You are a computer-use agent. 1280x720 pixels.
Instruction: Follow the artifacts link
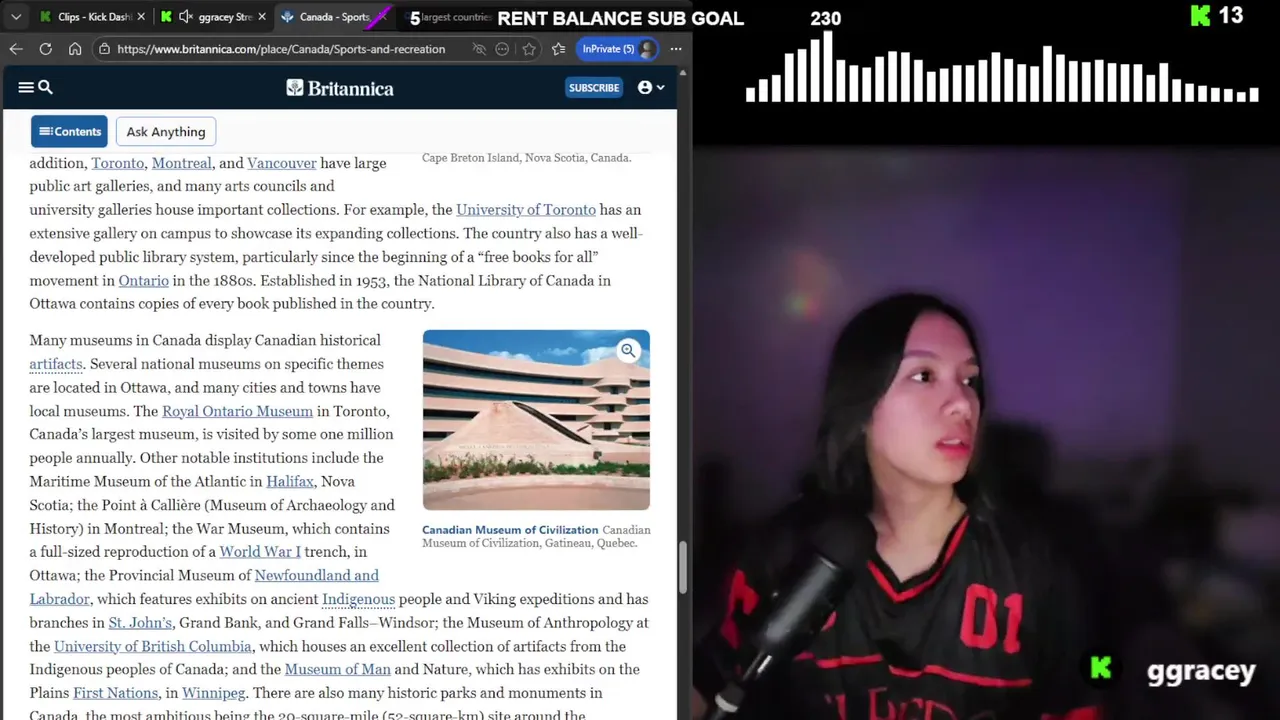[56, 364]
